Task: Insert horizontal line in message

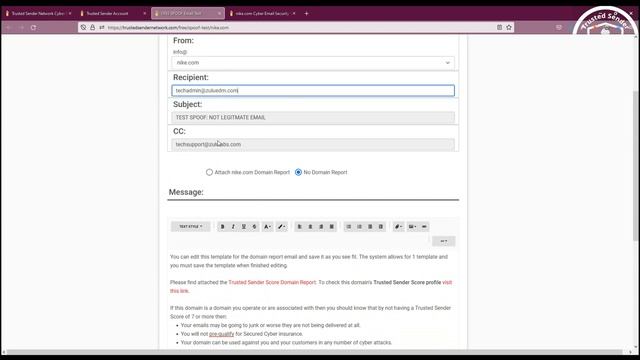Action: (424, 227)
